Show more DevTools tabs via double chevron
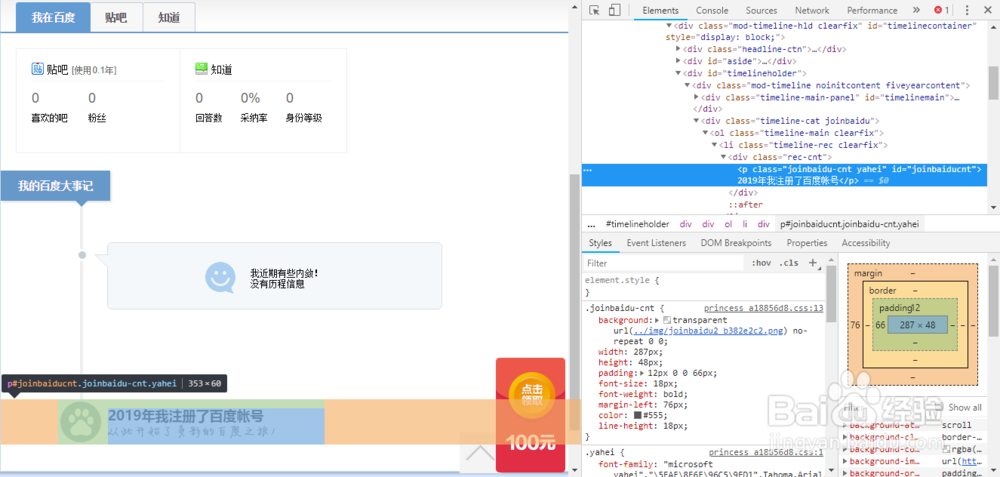This screenshot has width=1000, height=477. [916, 10]
